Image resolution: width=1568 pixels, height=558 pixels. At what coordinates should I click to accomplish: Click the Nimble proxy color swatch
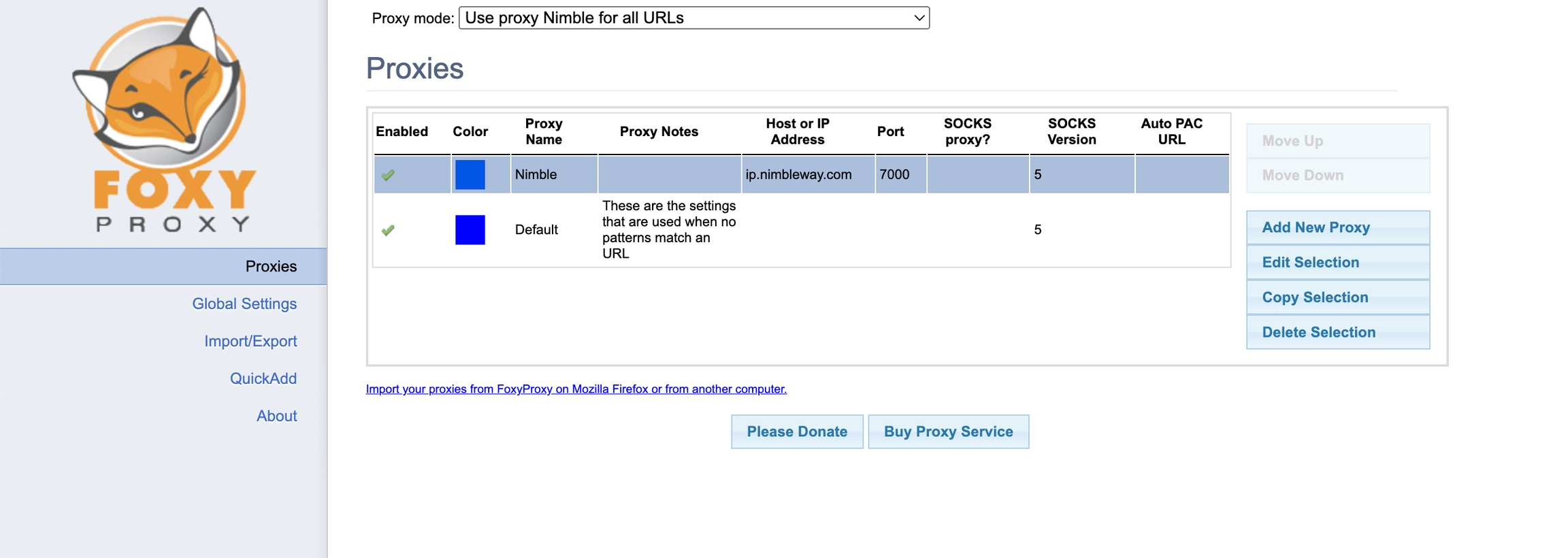(x=470, y=175)
